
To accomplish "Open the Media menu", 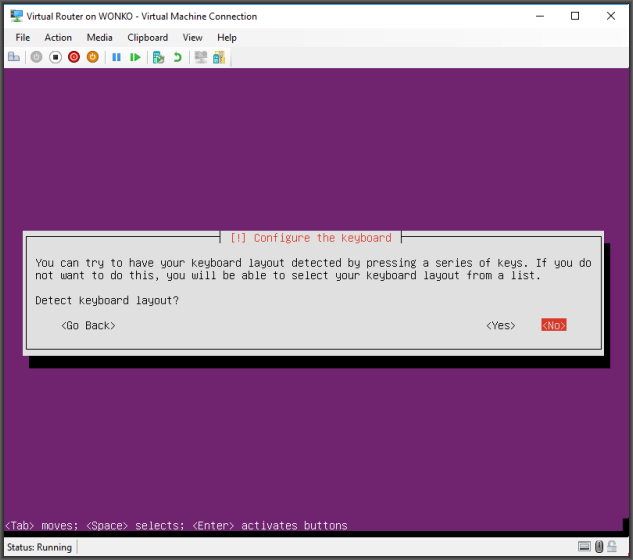I will 99,38.
